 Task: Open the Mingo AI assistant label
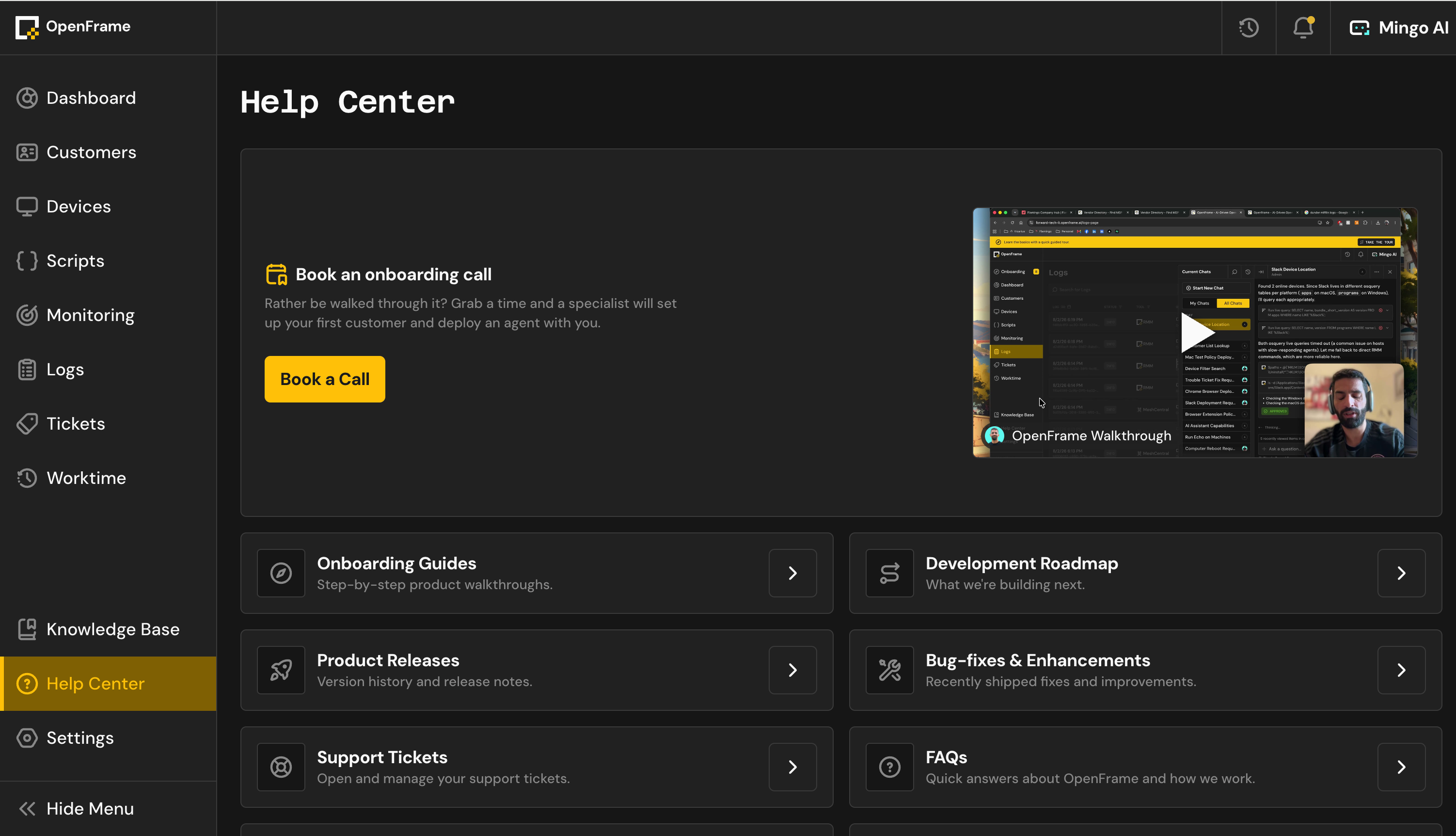coord(1413,28)
